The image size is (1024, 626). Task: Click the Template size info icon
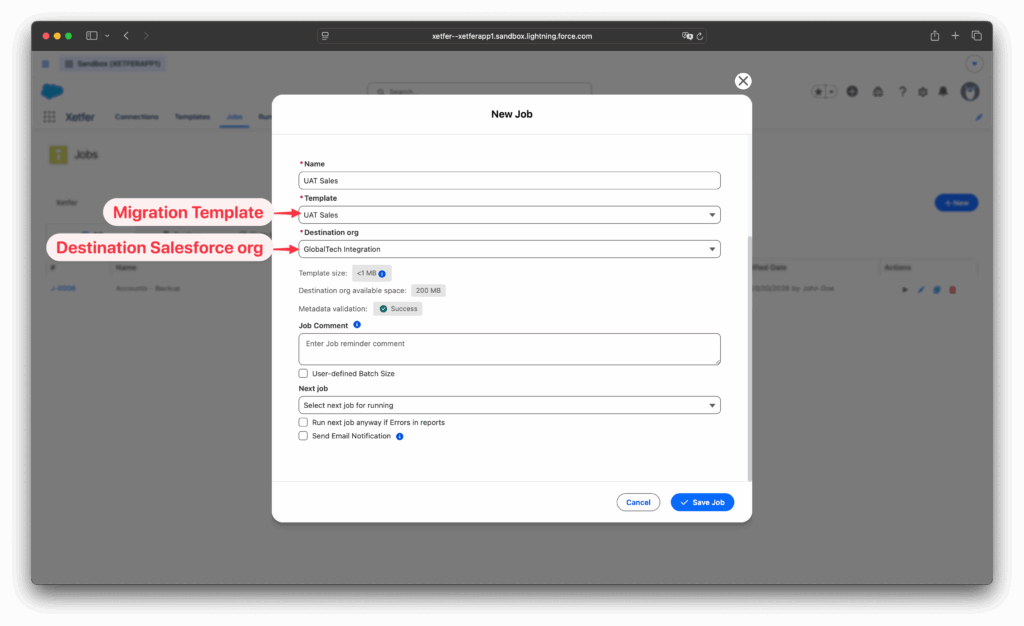(x=382, y=274)
